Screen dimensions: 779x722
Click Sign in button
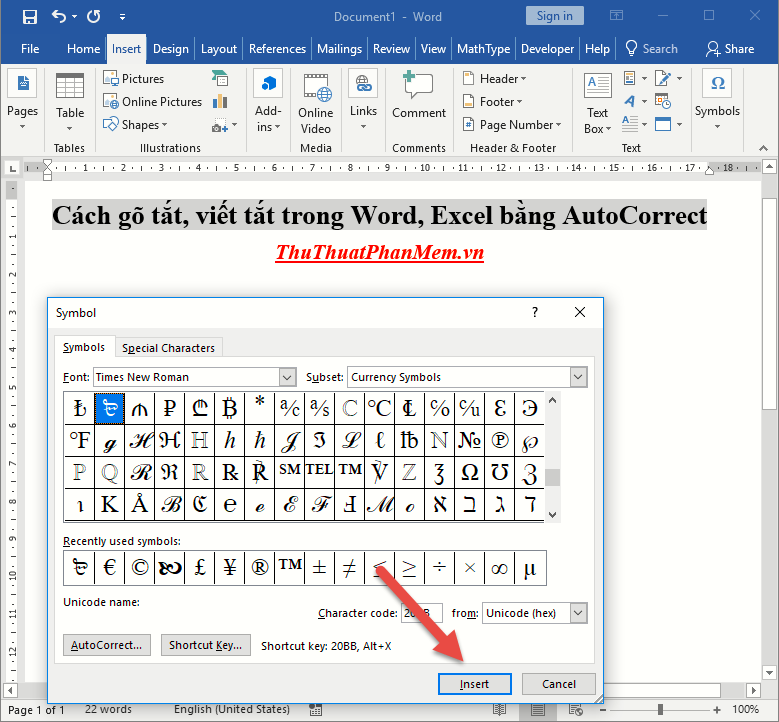pos(554,16)
